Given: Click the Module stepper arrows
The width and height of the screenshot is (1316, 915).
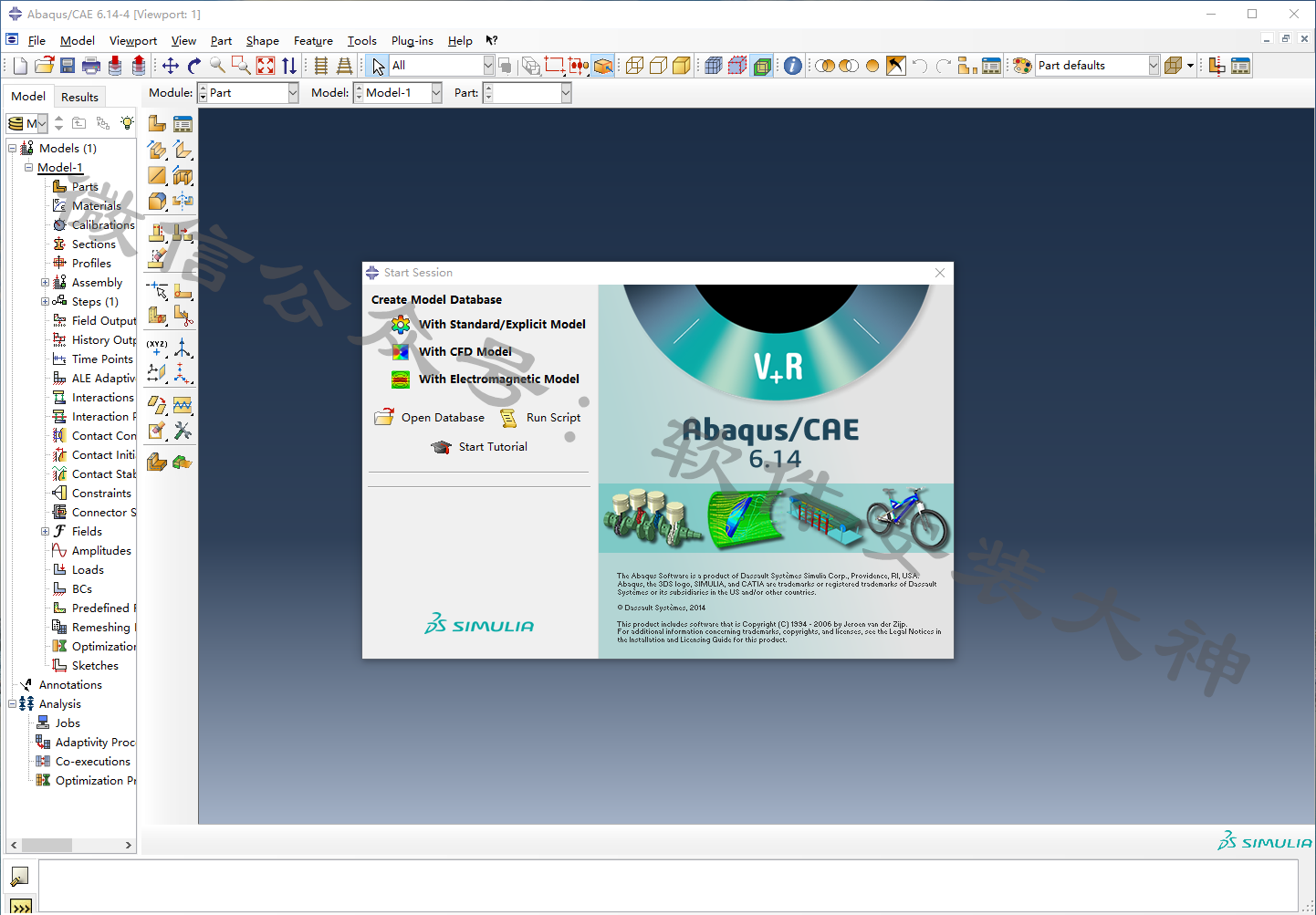Looking at the screenshot, I should (203, 93).
